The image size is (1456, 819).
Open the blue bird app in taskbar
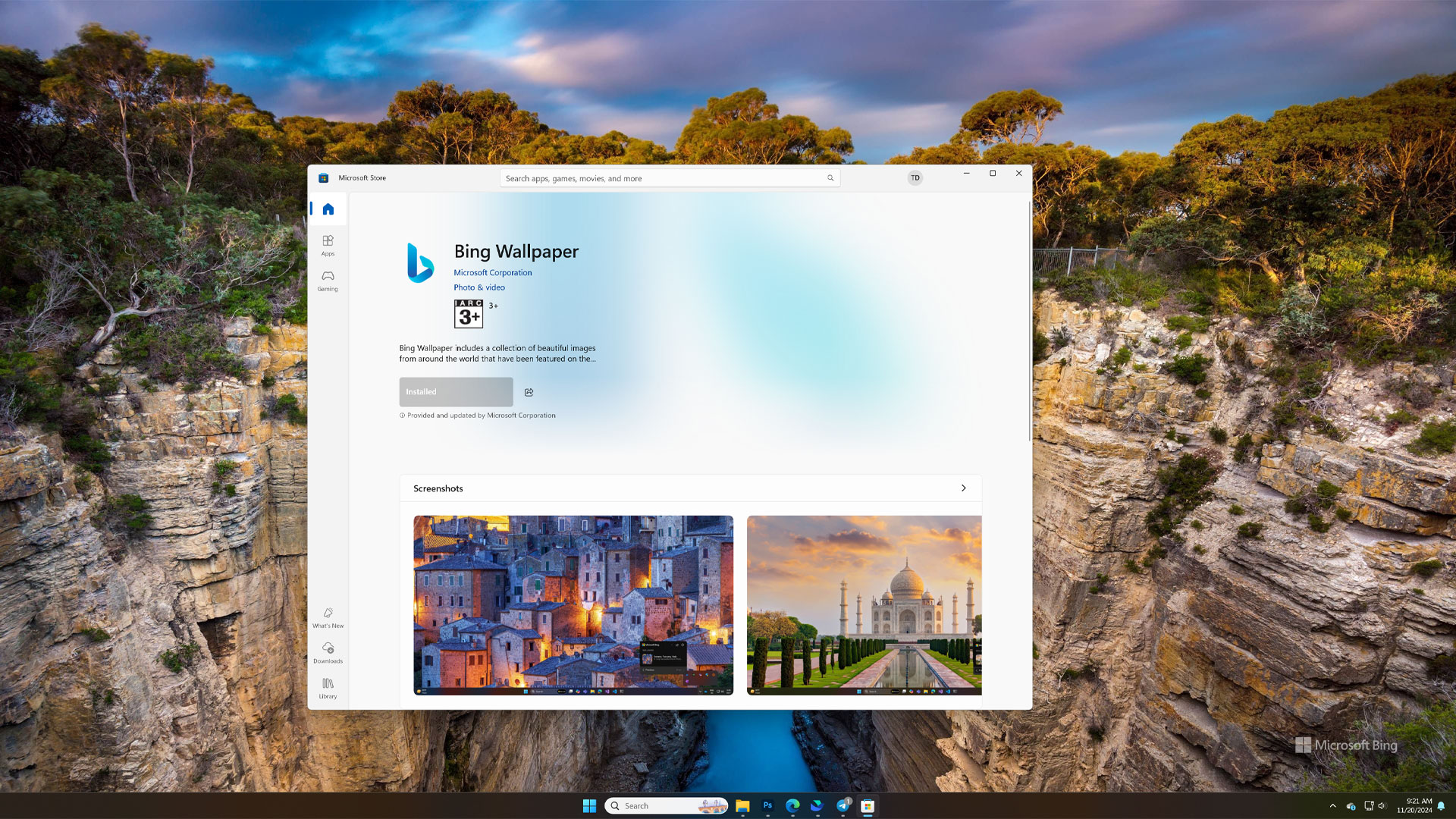coord(817,805)
